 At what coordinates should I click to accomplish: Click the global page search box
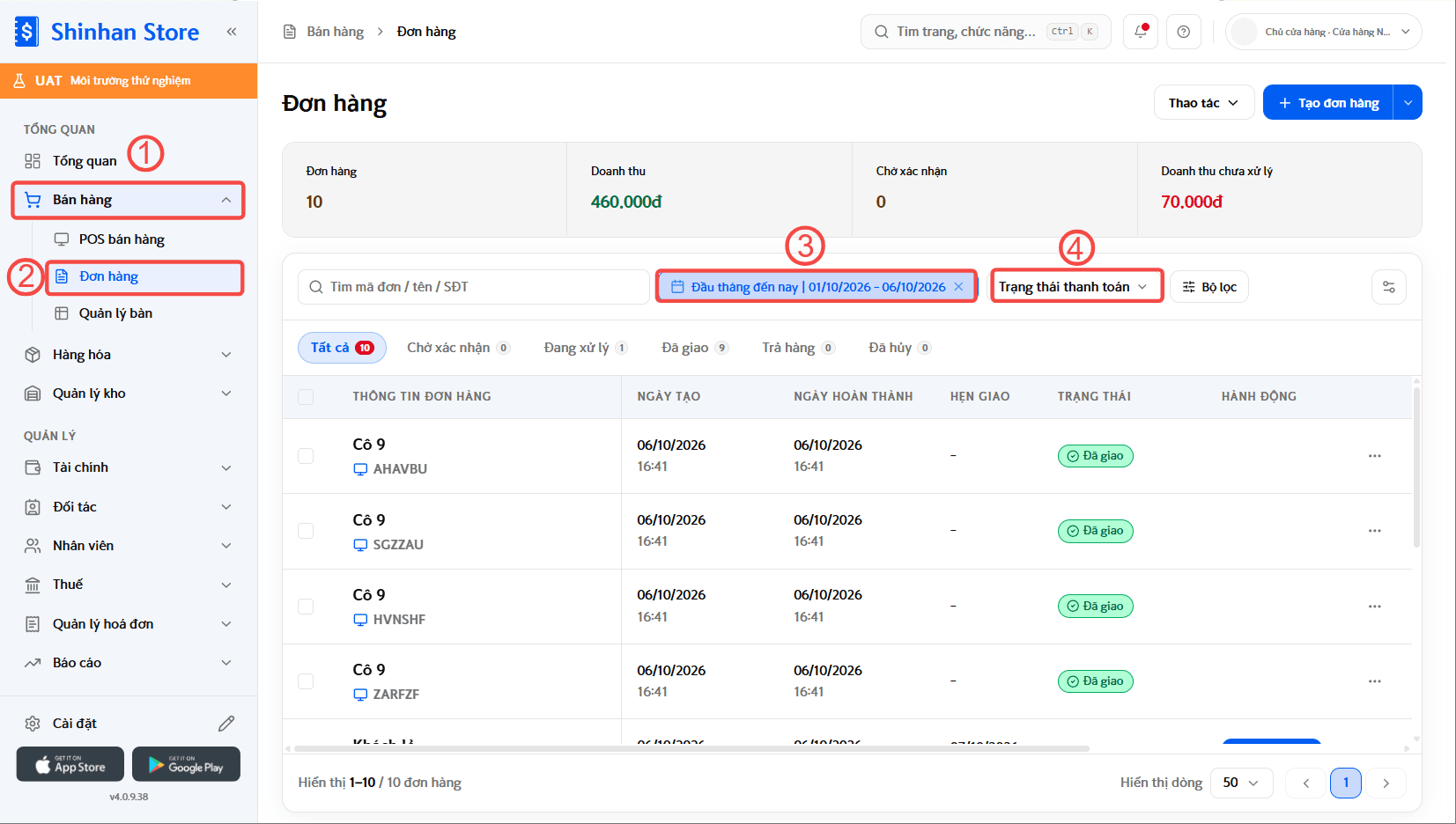point(986,32)
